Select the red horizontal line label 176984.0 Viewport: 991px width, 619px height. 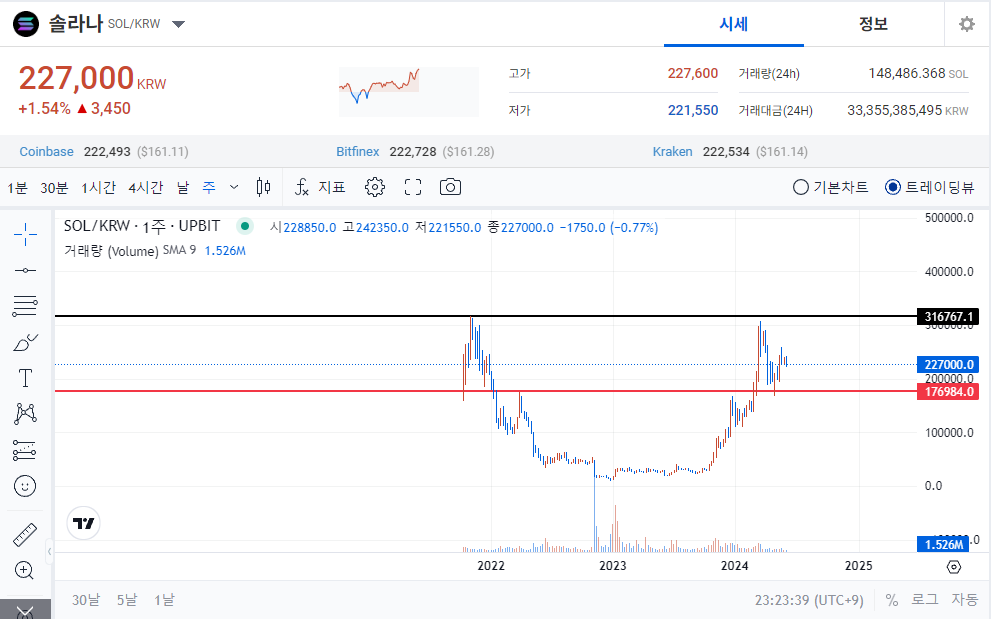point(947,391)
